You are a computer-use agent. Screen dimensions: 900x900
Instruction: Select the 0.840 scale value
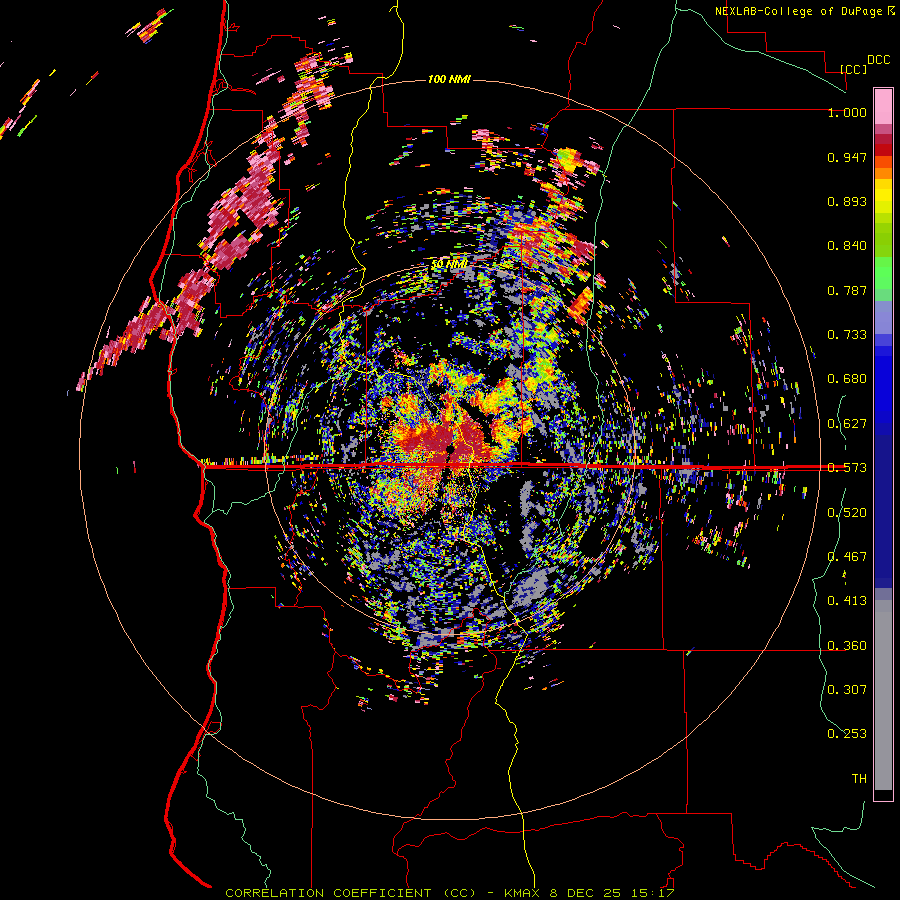847,246
